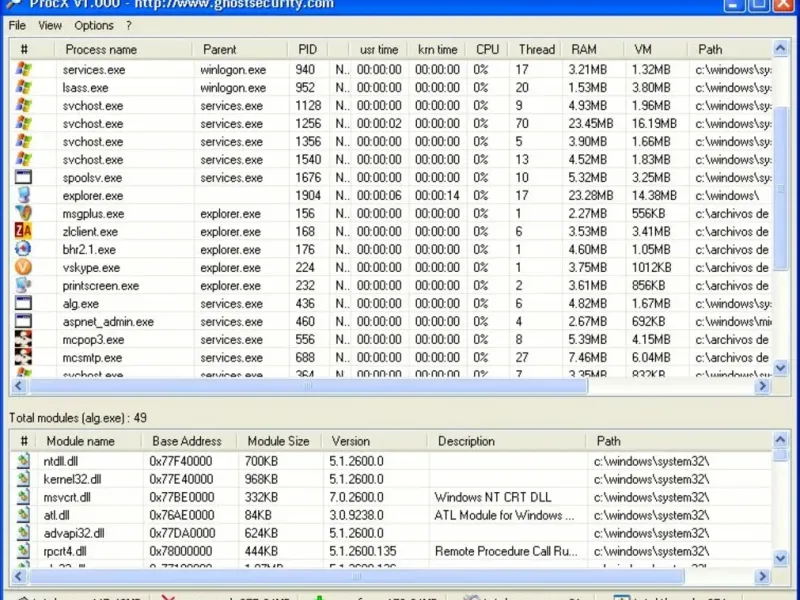Click the aspnet_admin.exe icon
Viewport: 800px width, 600px height.
(23, 321)
